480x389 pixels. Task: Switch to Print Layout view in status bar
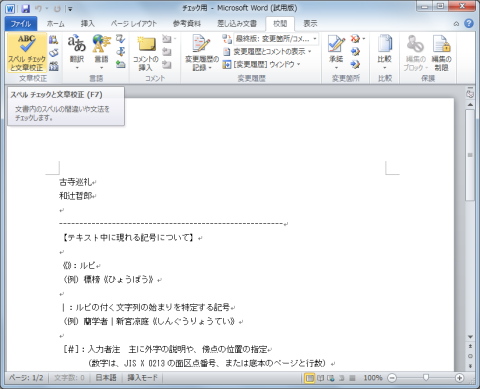(x=310, y=378)
